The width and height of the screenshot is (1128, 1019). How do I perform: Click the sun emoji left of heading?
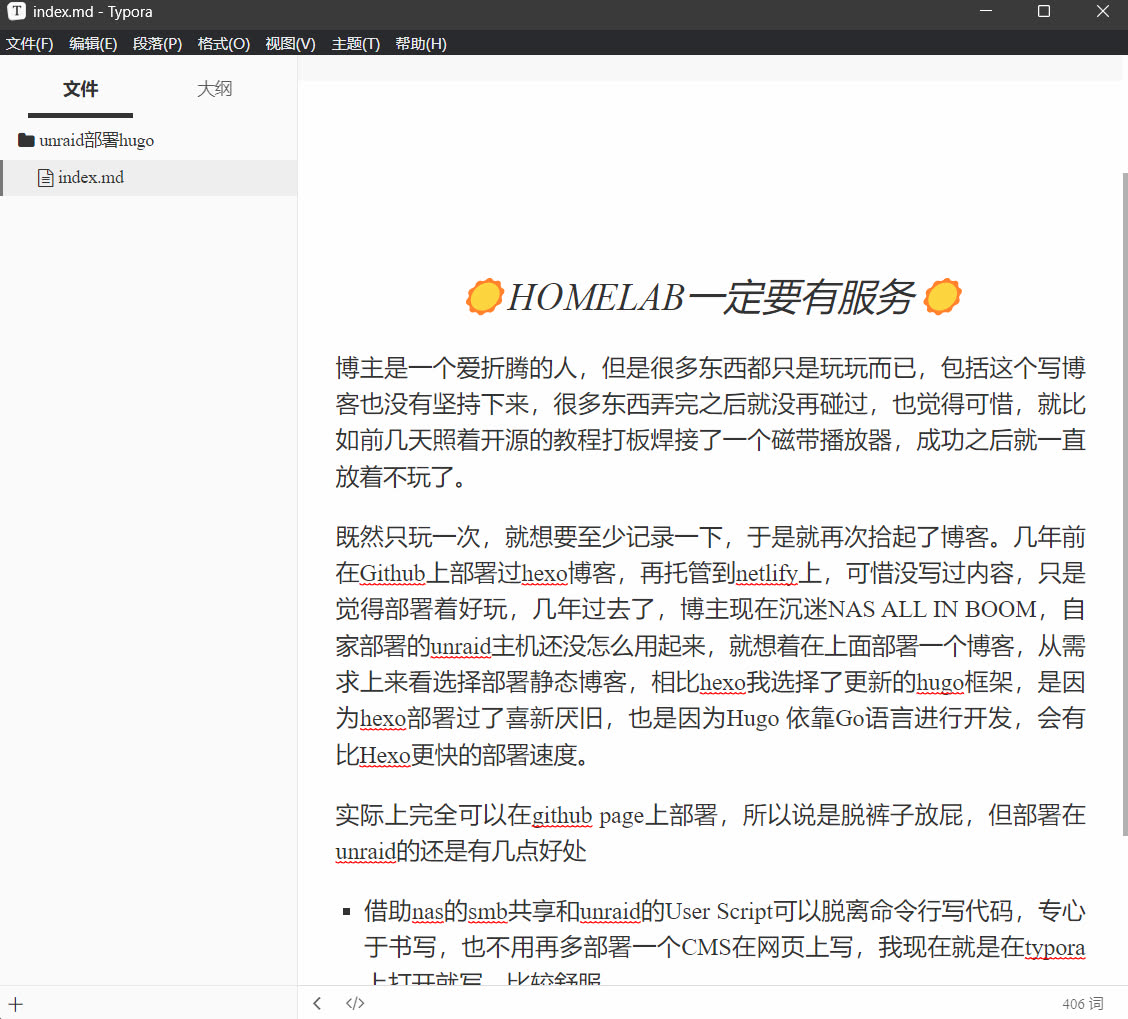(484, 297)
